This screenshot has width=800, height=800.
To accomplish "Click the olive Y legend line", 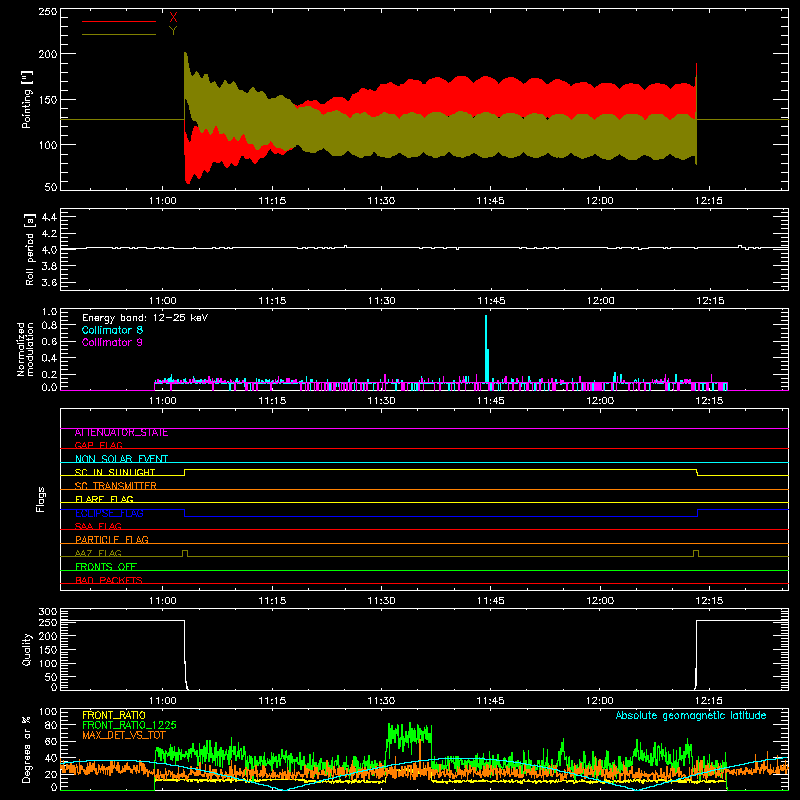I will coord(119,34).
